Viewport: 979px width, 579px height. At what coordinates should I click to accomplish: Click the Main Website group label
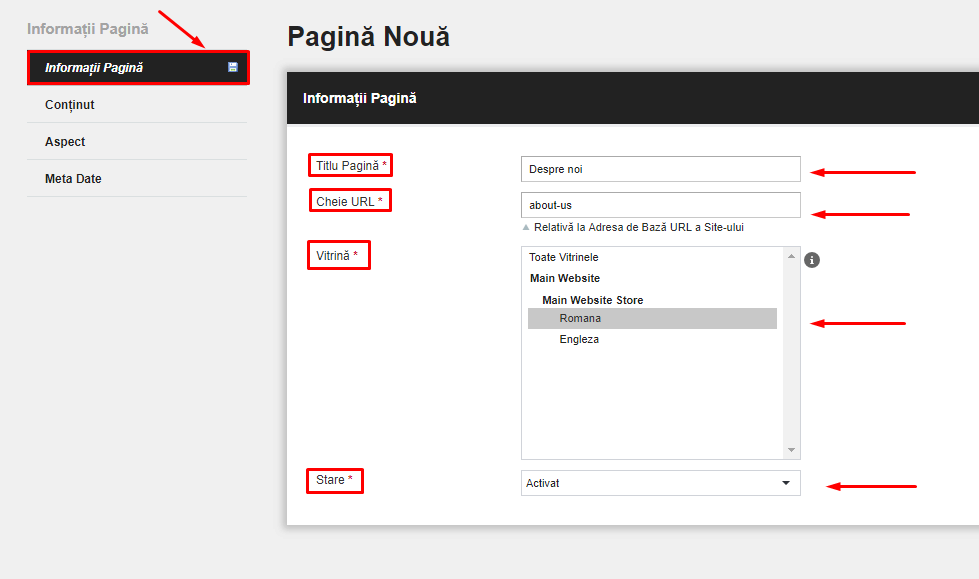(564, 279)
